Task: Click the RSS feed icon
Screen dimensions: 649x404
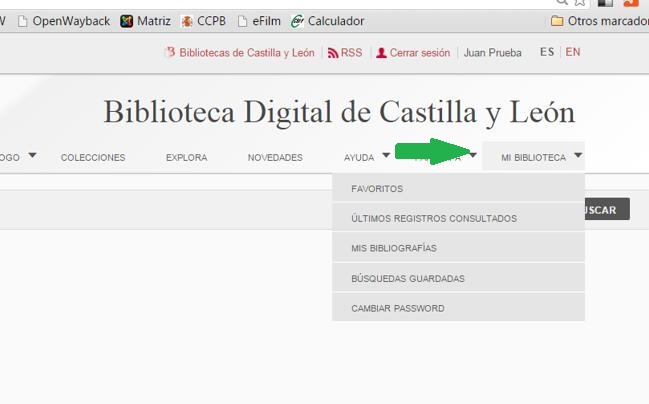Action: [x=333, y=53]
